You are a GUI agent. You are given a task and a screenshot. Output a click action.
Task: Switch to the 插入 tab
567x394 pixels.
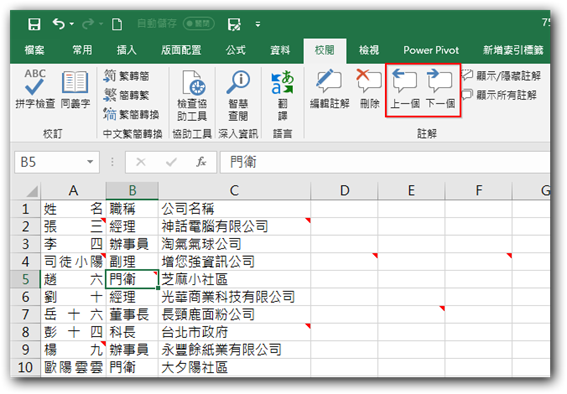127,50
